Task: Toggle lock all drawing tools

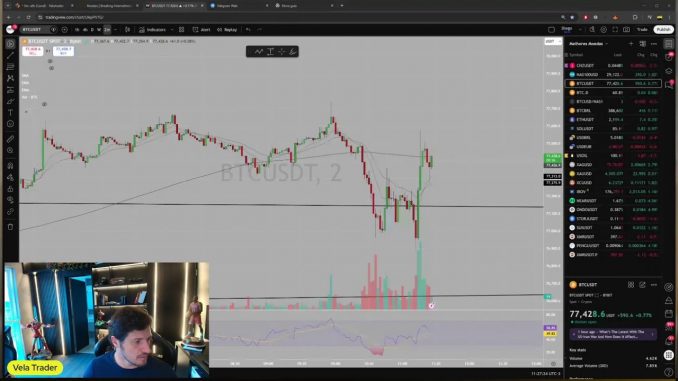Action: coord(10,189)
